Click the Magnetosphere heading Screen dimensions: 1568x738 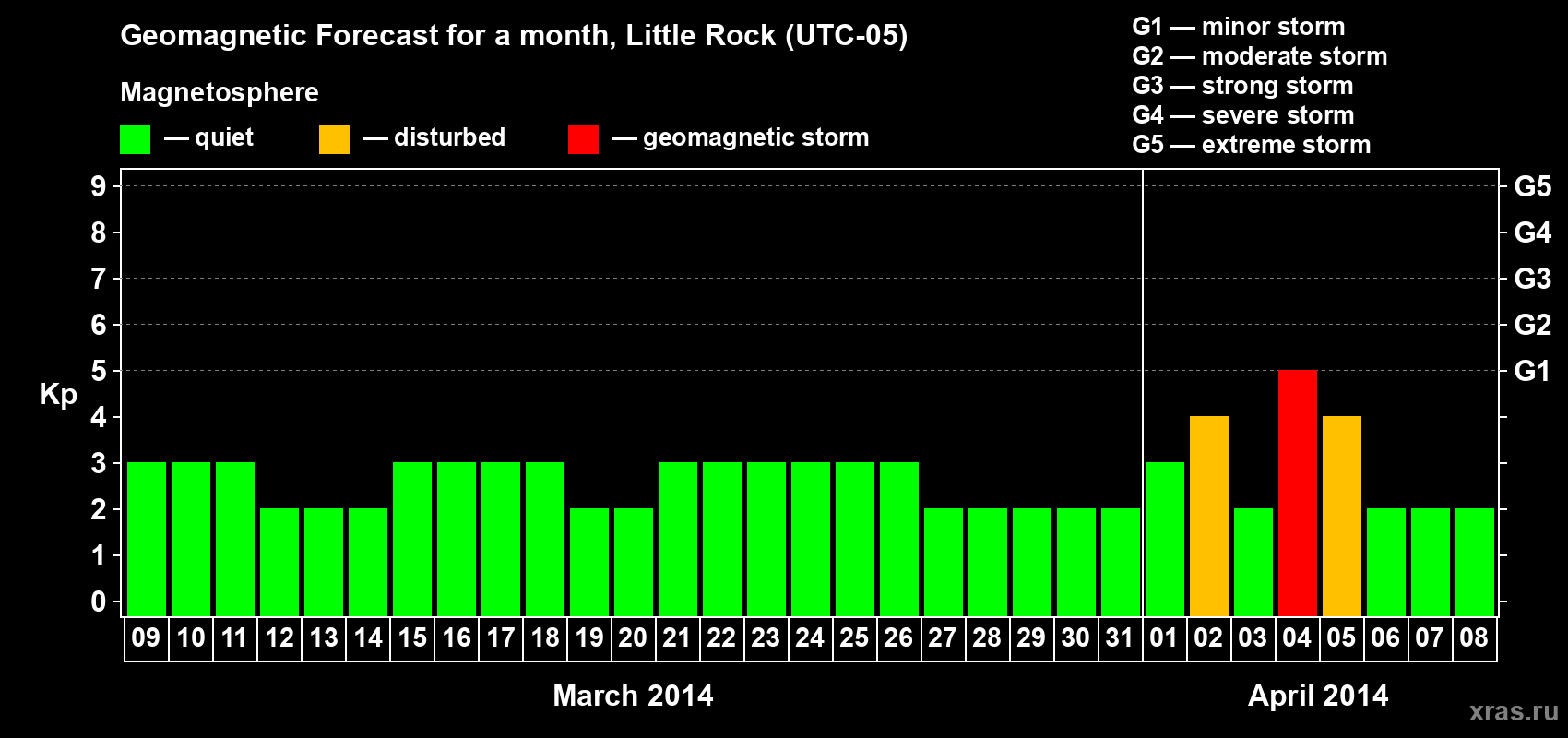(220, 92)
